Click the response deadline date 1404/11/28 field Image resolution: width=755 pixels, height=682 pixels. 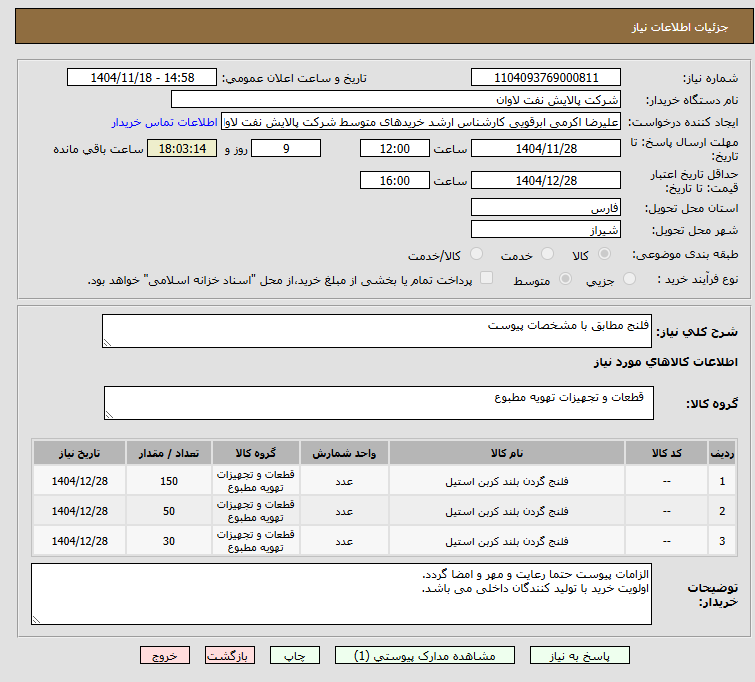546,148
